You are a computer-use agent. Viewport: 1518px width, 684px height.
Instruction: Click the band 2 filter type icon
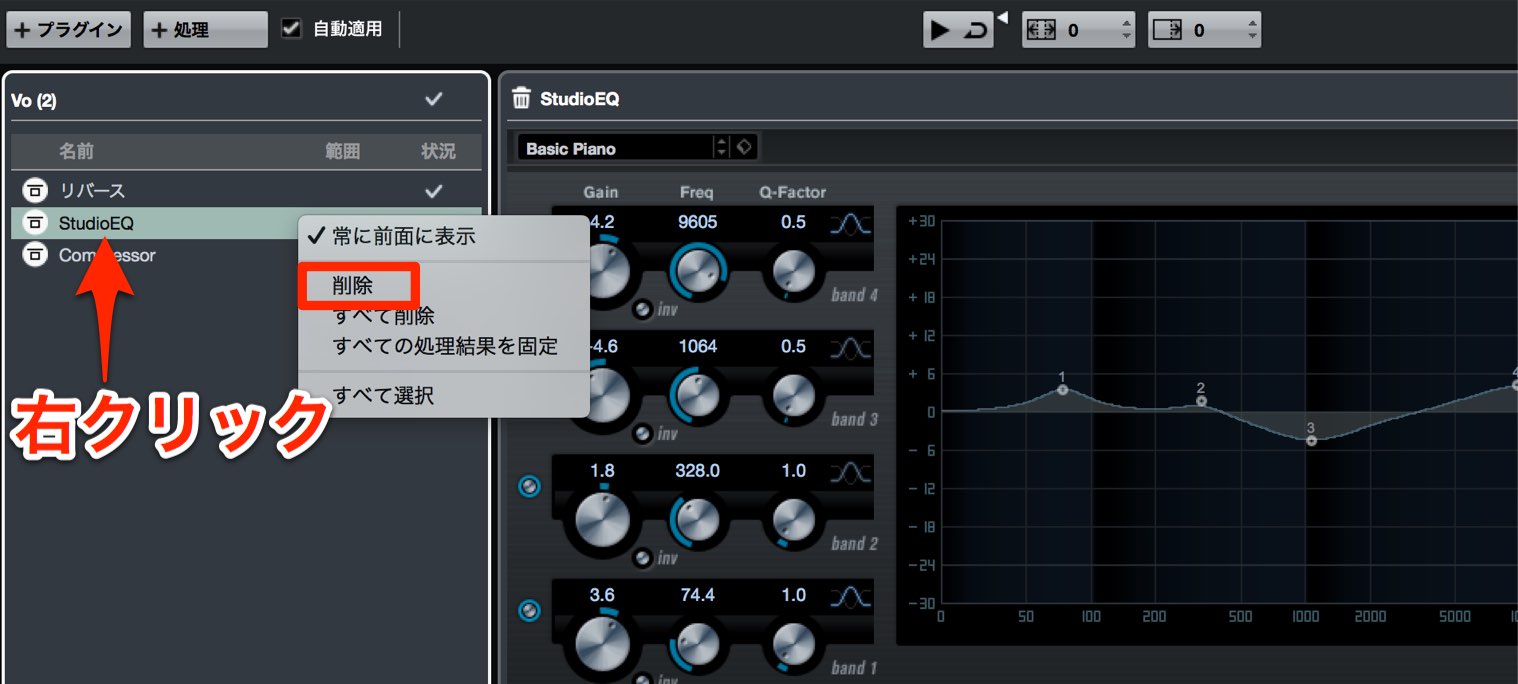[851, 471]
